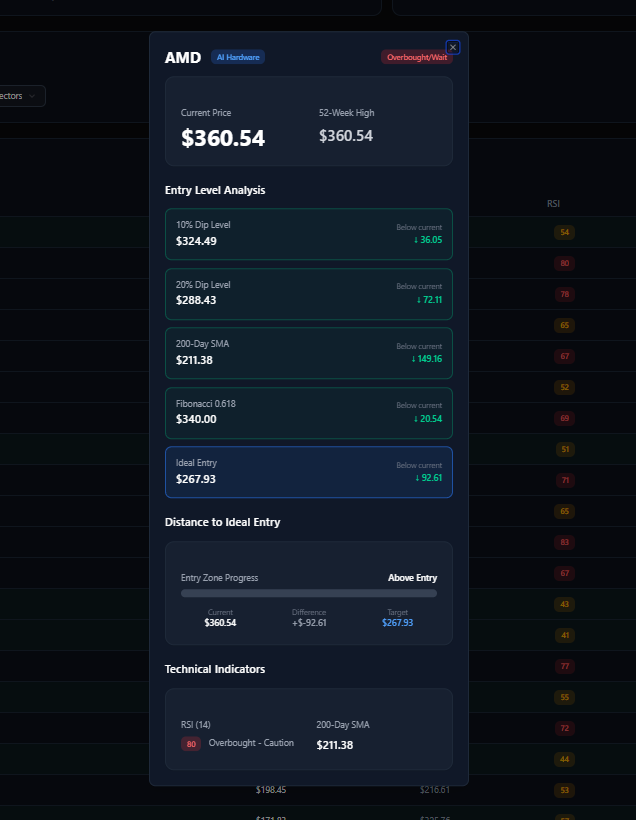Click the RSI column header in background table

553,204
